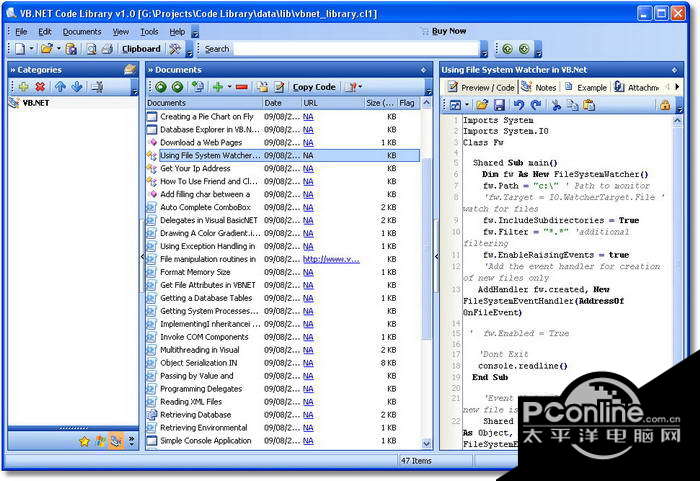Click the document edit pencil icon in Documents toolbar
This screenshot has width=700, height=481.
(279, 87)
